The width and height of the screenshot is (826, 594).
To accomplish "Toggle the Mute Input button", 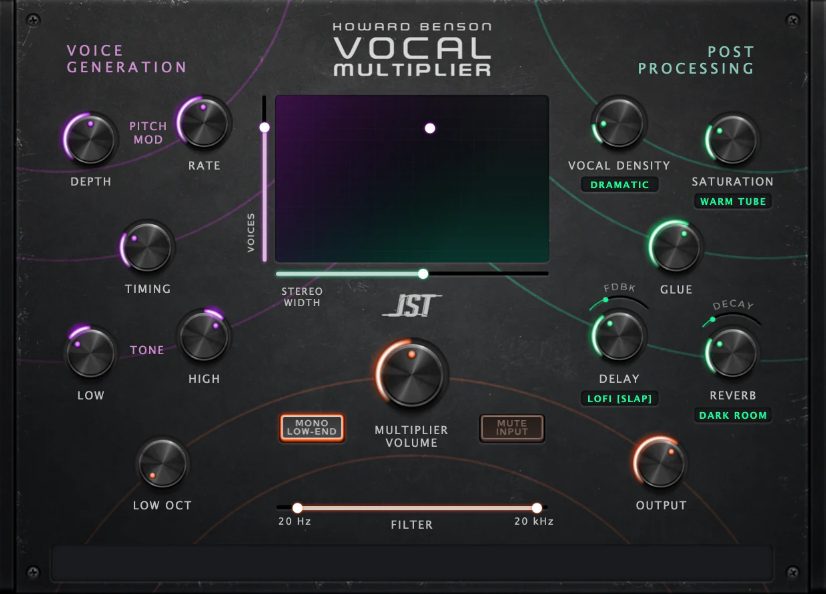I will point(512,428).
